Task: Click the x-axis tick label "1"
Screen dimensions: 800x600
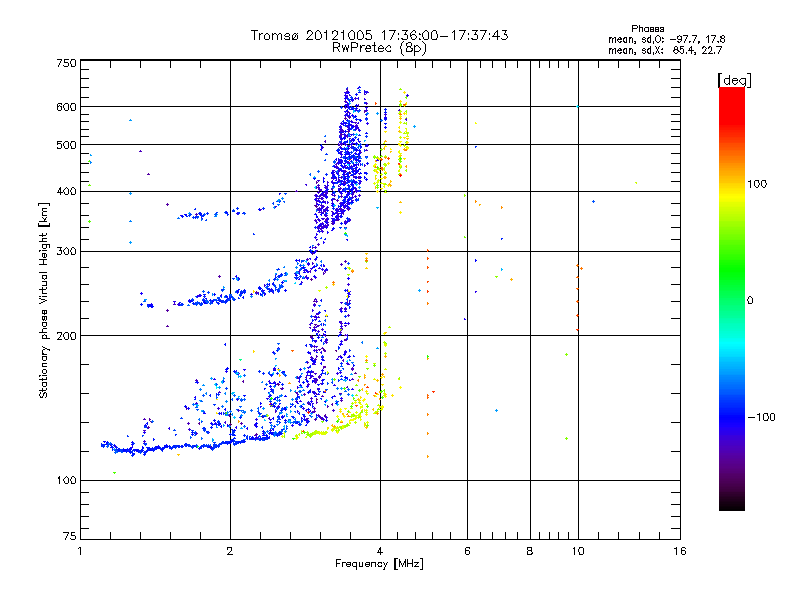Action: pos(80,551)
